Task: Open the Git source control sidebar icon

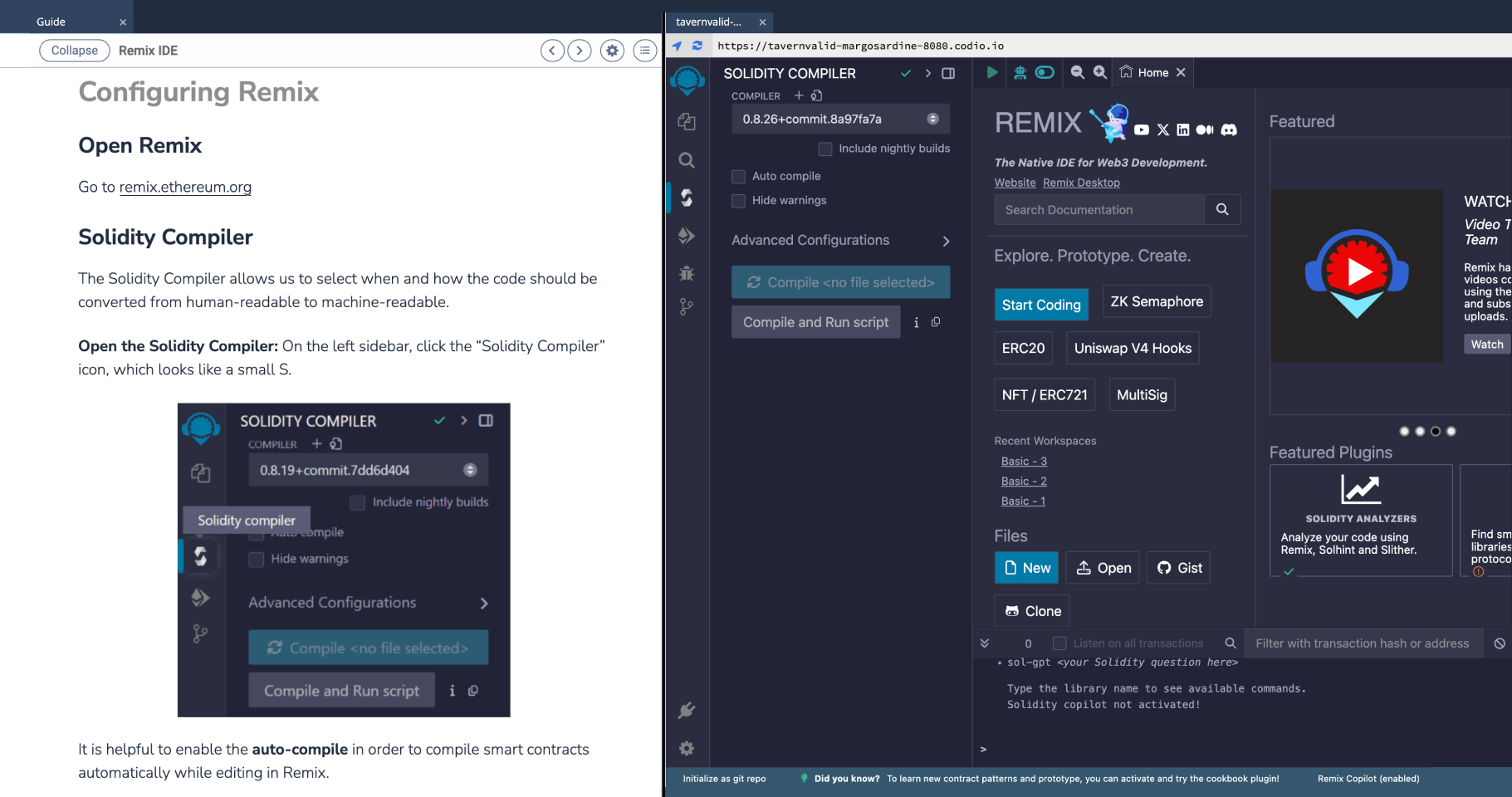Action: tap(687, 307)
